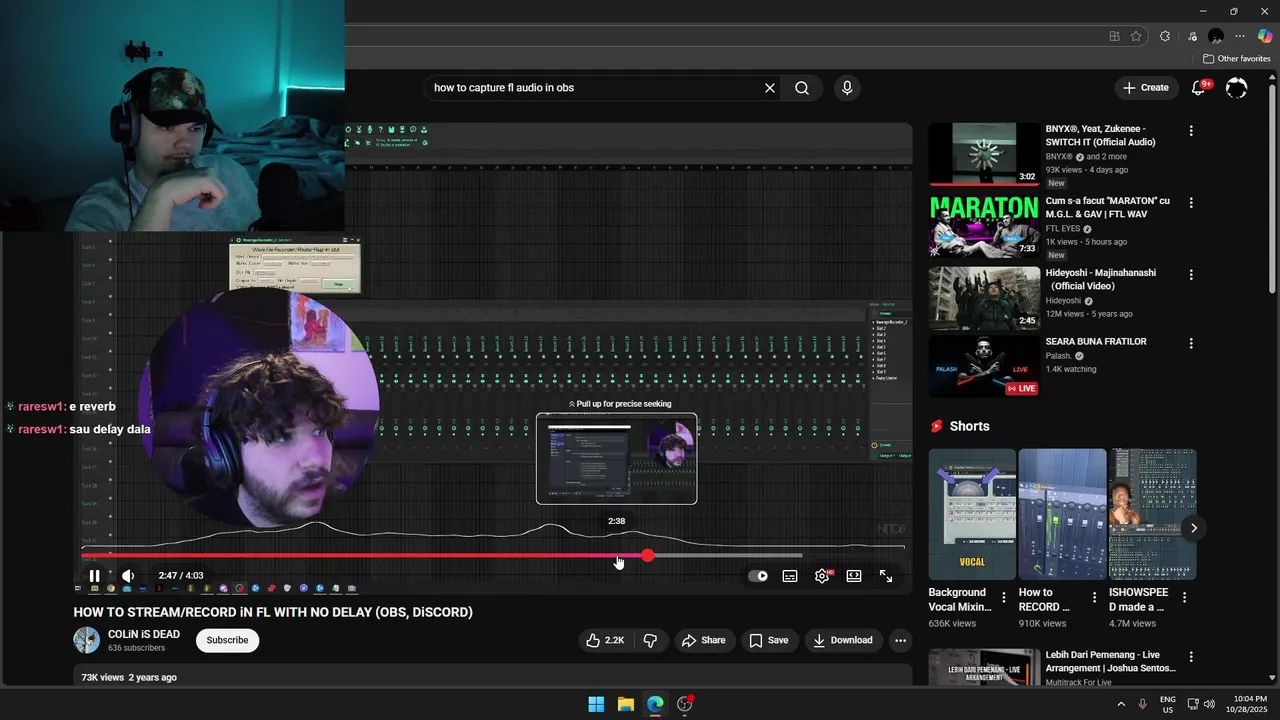Expand description at '73K views 2 years ago'
1280x720 pixels.
point(129,678)
